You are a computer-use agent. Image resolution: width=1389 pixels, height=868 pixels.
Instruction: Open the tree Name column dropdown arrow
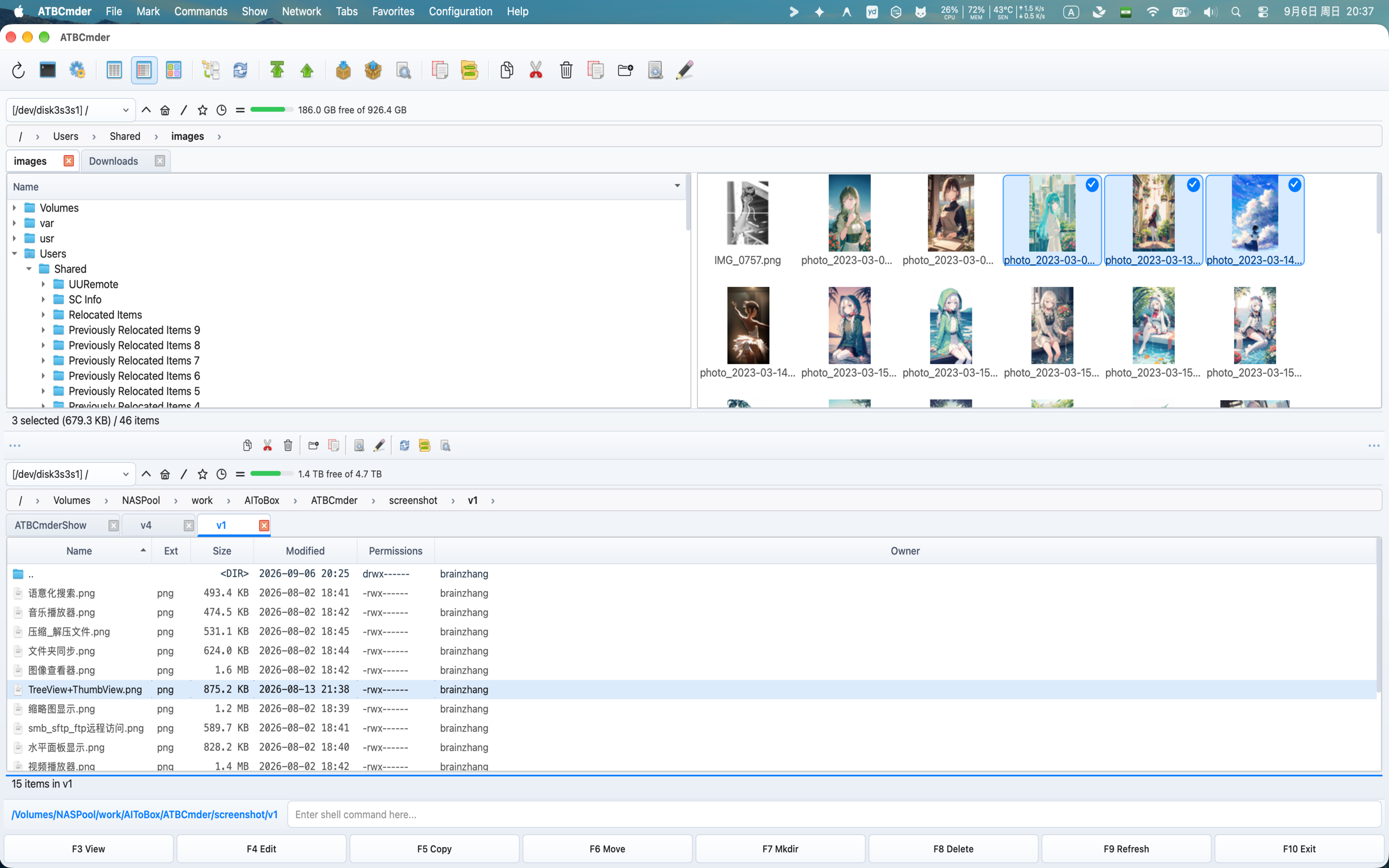[677, 187]
